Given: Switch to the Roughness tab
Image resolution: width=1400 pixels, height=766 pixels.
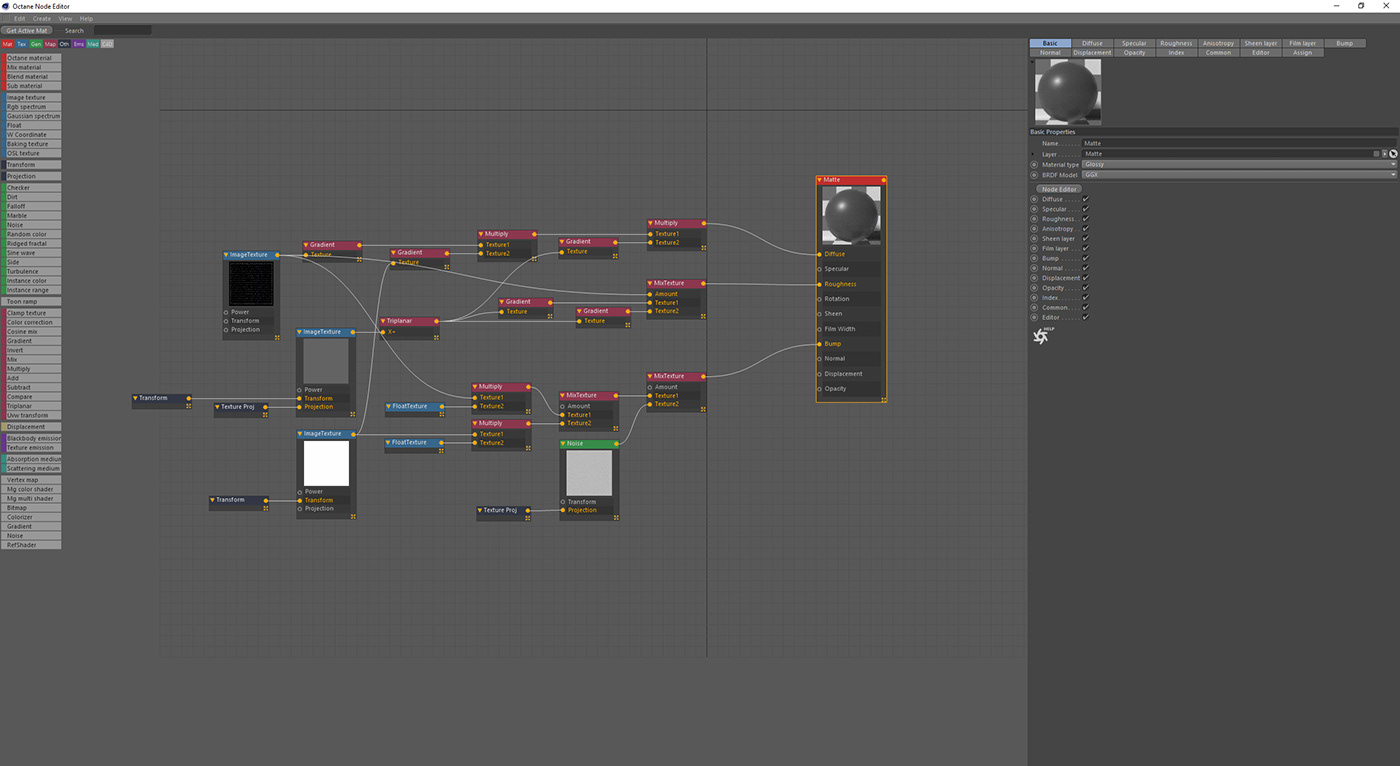Looking at the screenshot, I should pos(1176,43).
